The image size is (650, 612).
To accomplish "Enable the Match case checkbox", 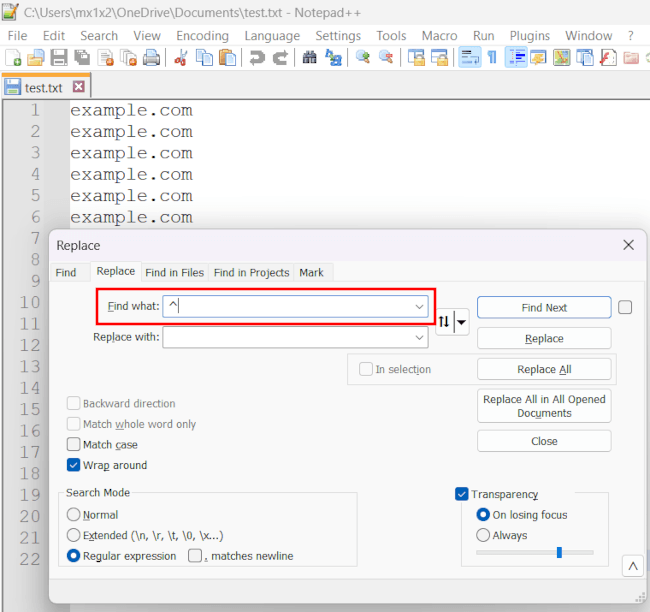I will [73, 444].
